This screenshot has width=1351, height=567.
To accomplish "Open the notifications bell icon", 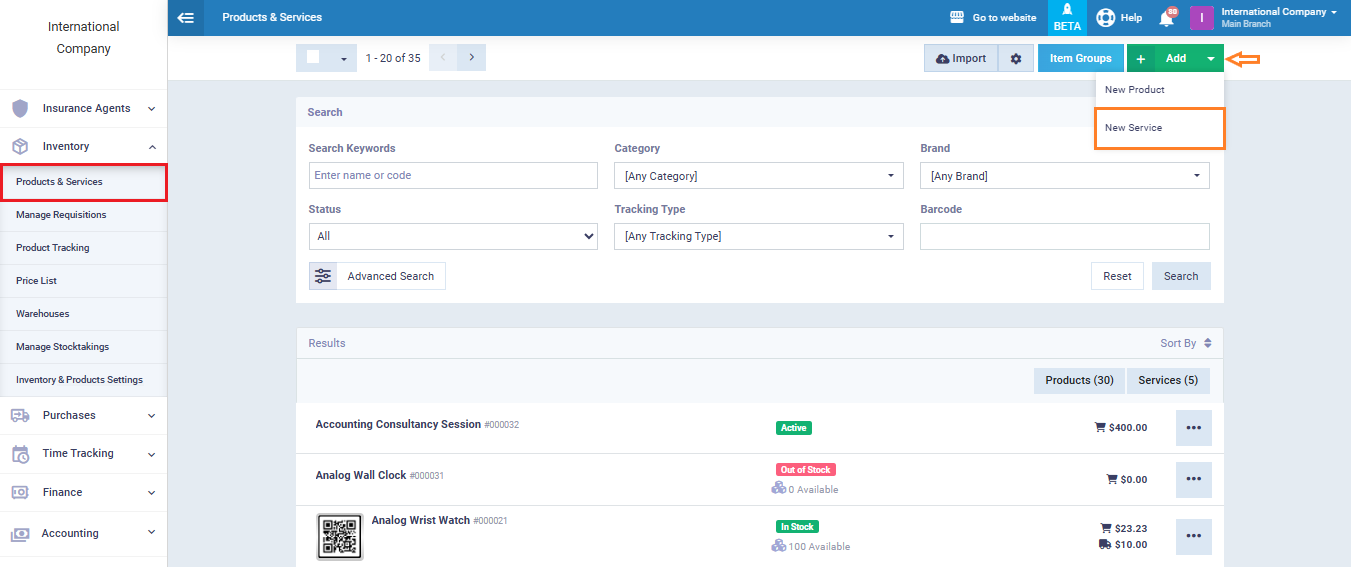I will 1166,18.
